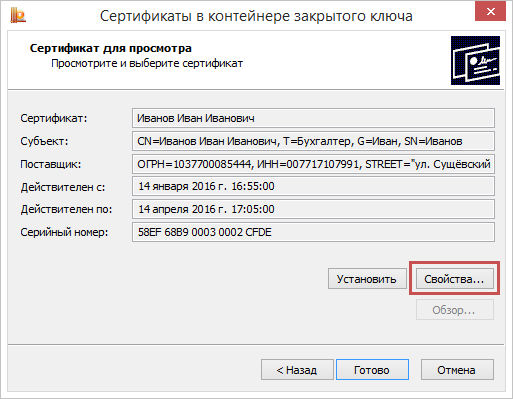Select the Действителен с date field
Viewport: 513px width, 399px height.
[313, 186]
